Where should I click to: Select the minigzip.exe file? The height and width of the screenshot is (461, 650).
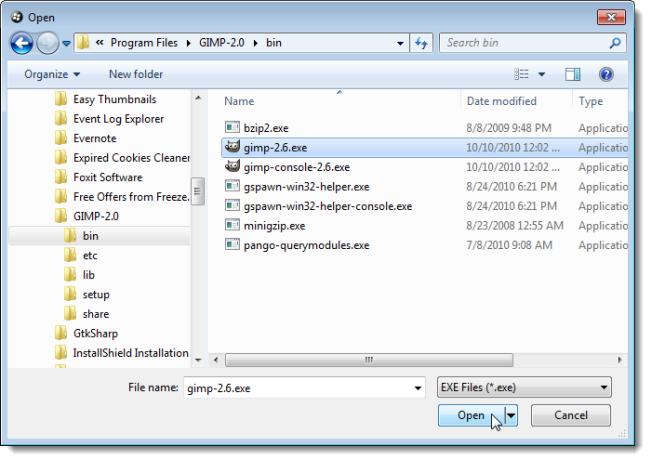click(x=274, y=226)
